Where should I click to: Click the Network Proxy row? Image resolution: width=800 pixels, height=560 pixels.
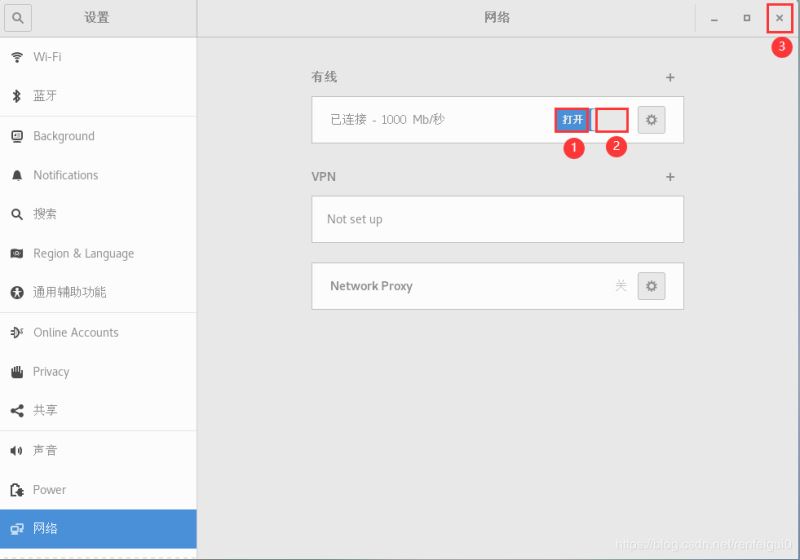pos(450,286)
